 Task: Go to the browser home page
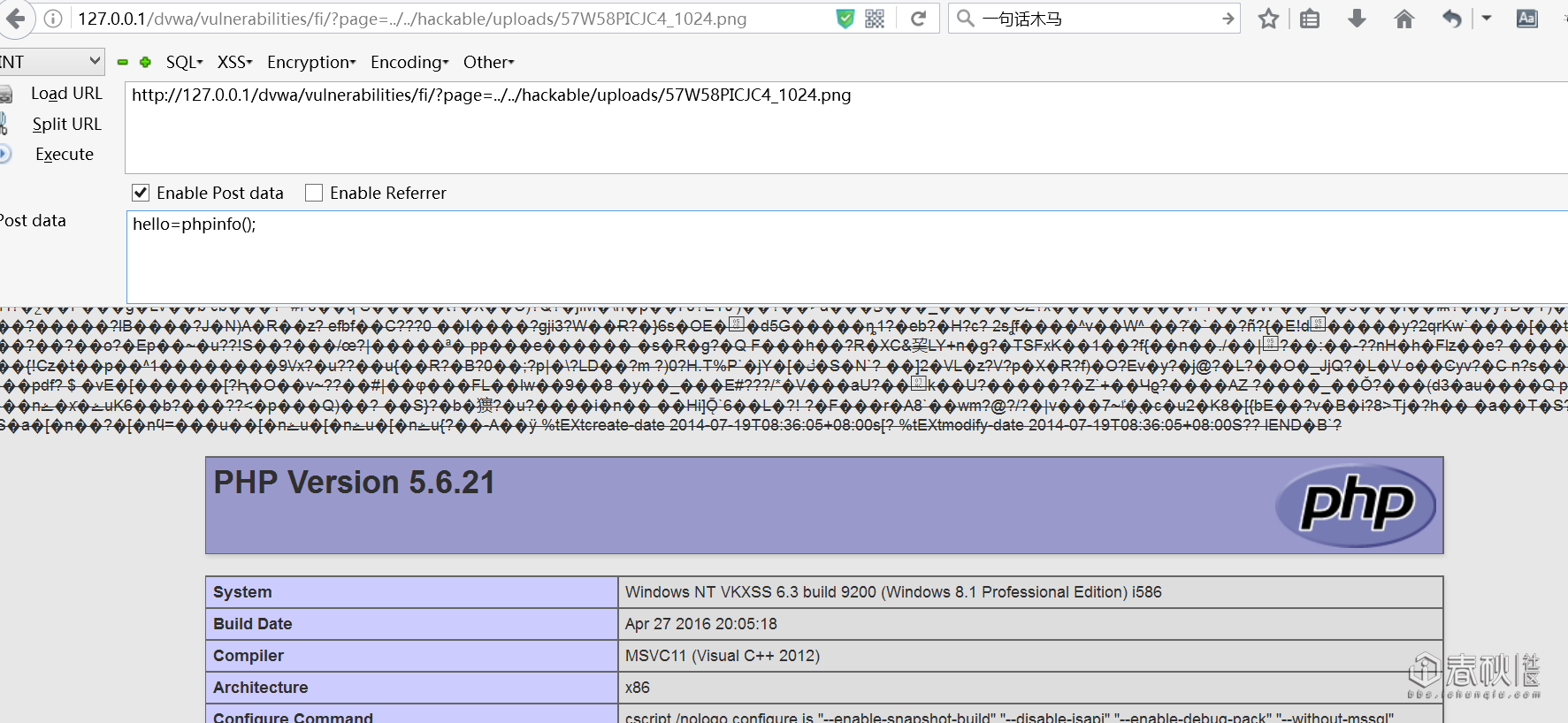click(1404, 19)
